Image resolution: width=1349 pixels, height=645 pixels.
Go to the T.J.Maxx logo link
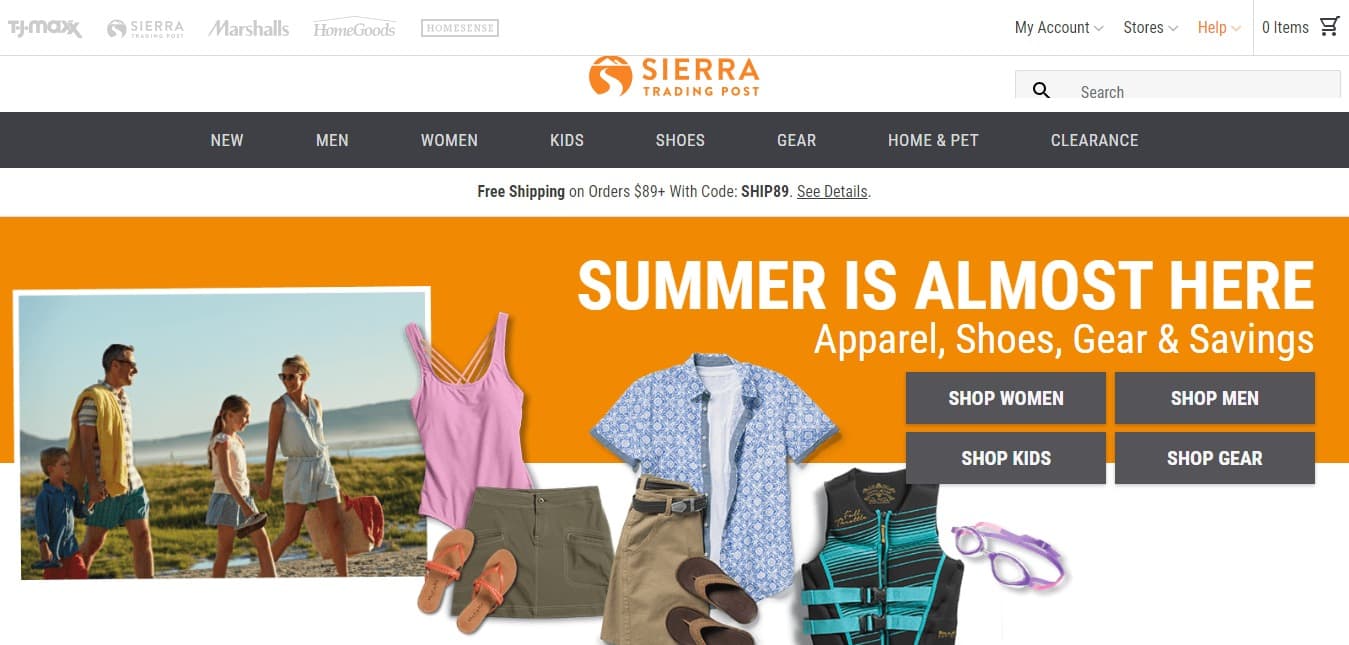click(x=45, y=28)
